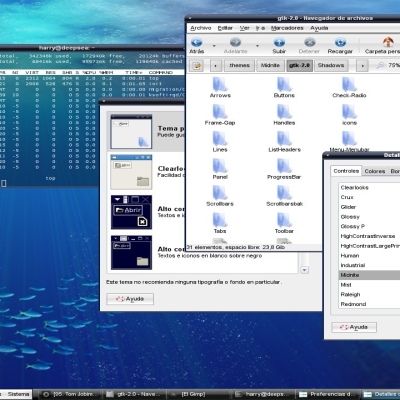400x400 pixels.
Task: Select Midnite in the controls list
Action: pos(369,275)
